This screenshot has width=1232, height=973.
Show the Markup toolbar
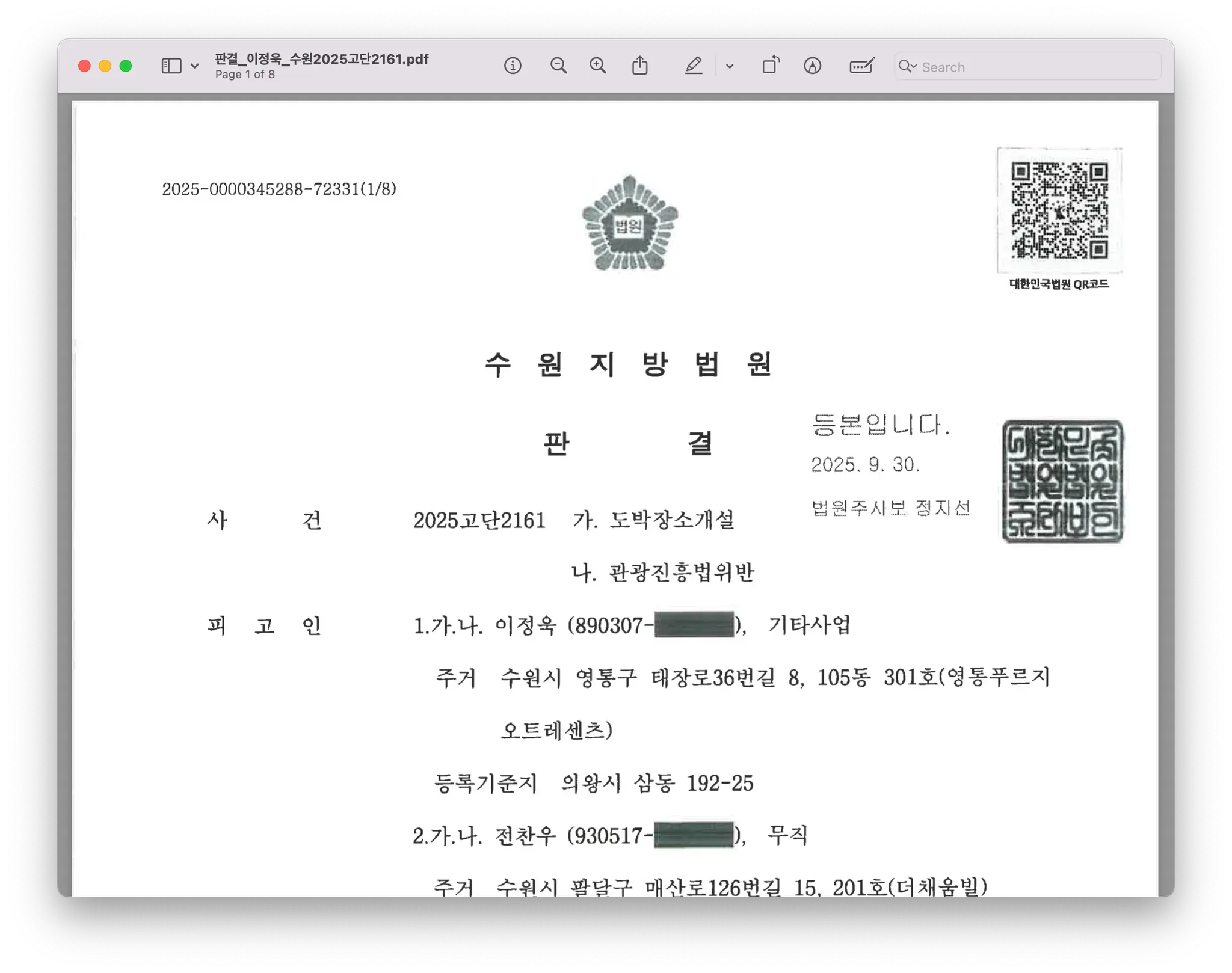click(812, 66)
